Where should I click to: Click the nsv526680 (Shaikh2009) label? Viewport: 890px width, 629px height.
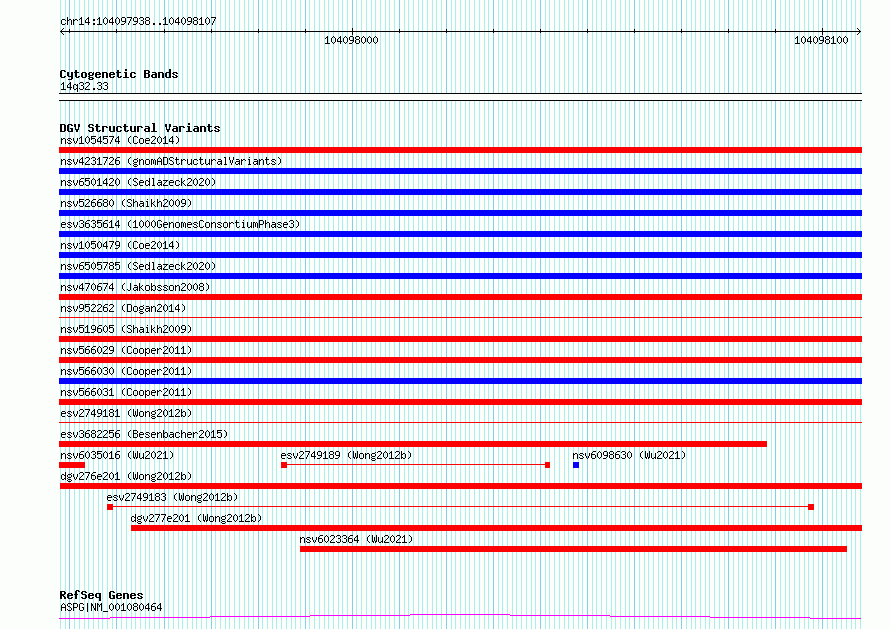point(126,203)
